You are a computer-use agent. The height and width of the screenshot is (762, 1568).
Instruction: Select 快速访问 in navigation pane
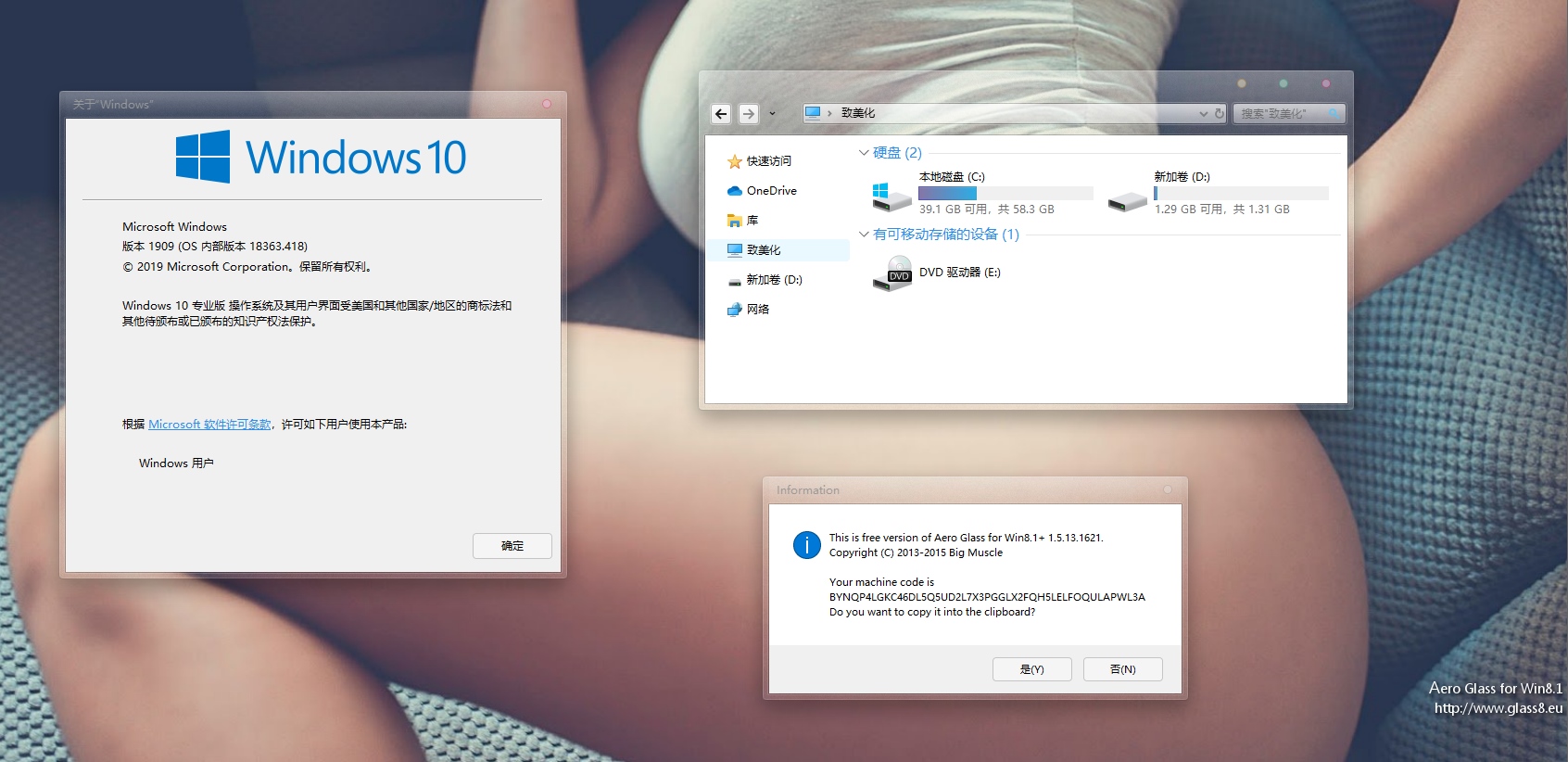point(768,161)
